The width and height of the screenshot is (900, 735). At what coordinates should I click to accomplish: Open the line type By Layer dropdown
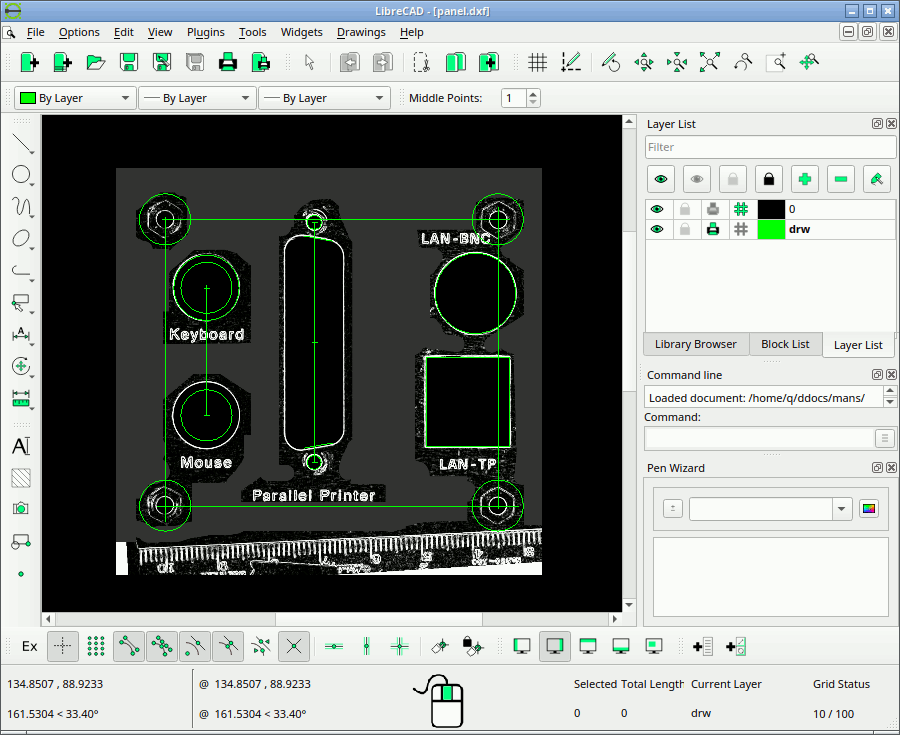[324, 98]
